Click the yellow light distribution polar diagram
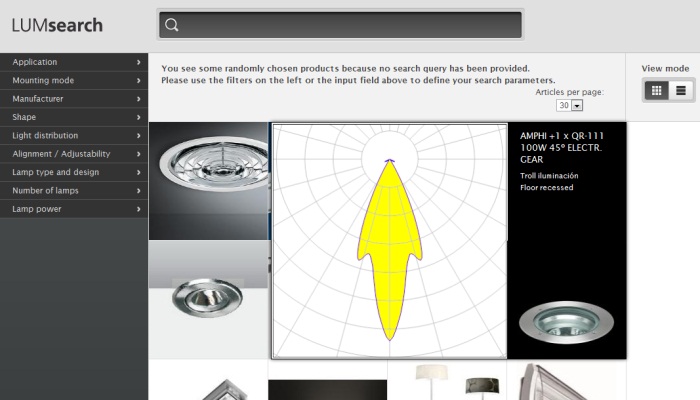 [x=389, y=241]
